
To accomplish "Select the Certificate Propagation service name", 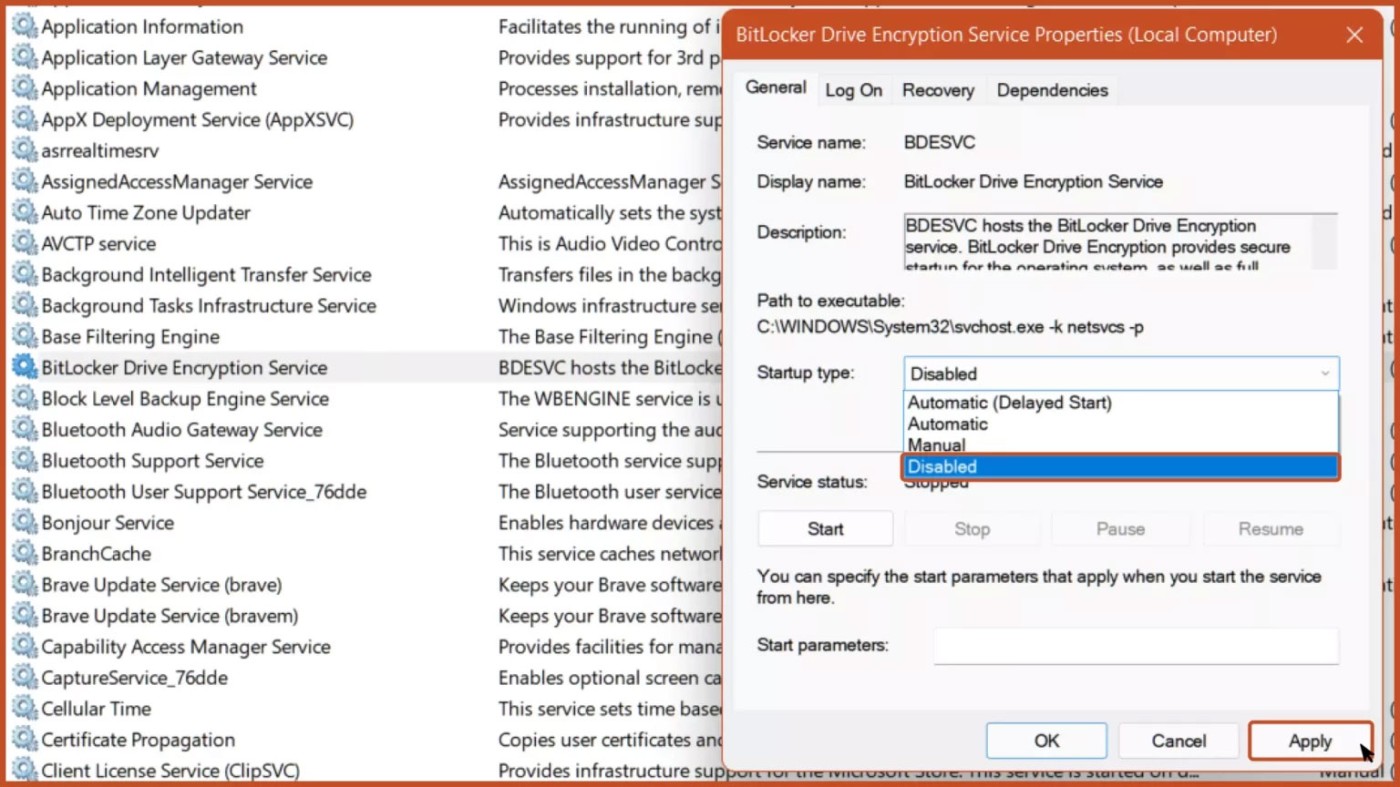I will click(x=138, y=739).
